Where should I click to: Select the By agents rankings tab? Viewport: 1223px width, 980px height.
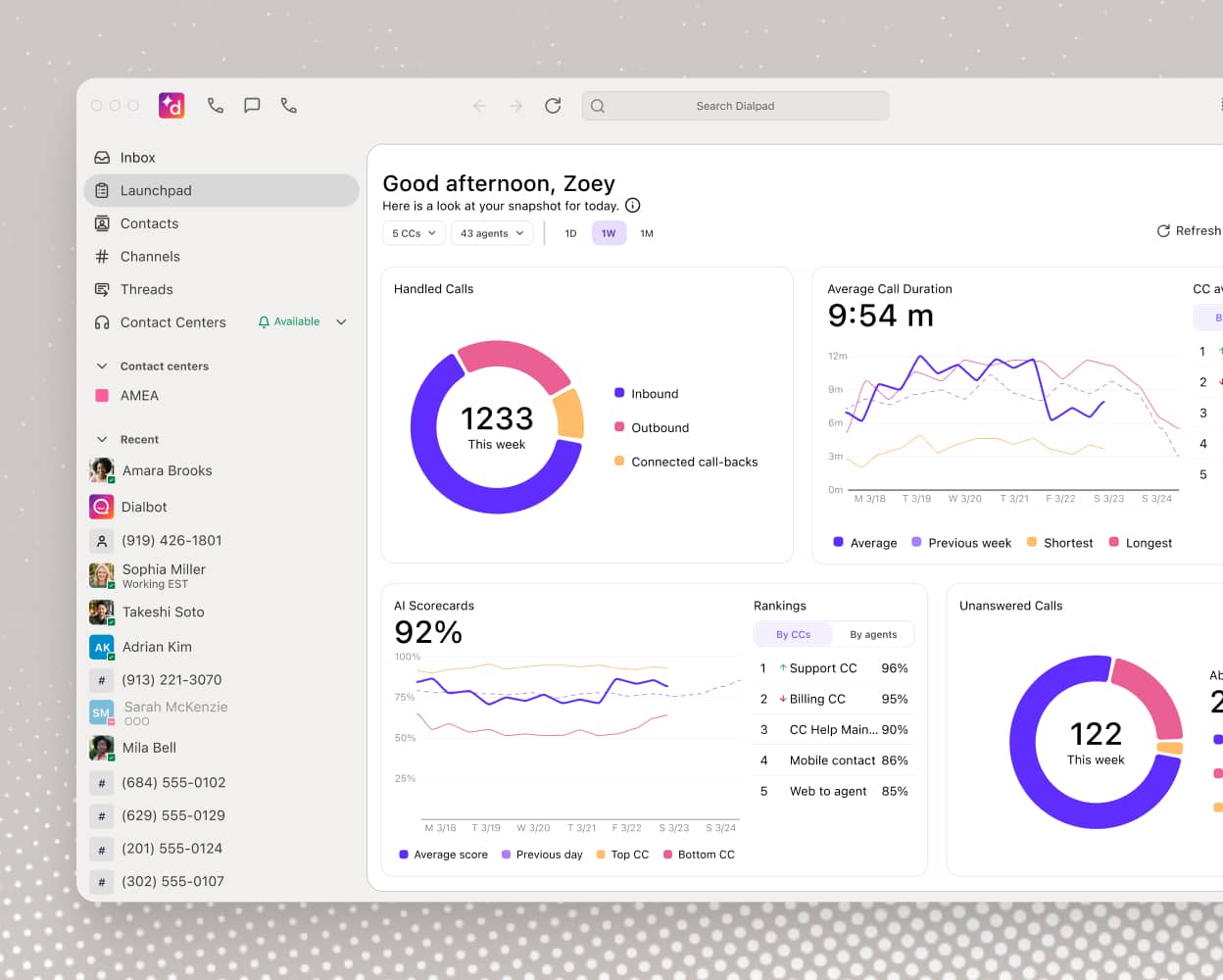[873, 634]
